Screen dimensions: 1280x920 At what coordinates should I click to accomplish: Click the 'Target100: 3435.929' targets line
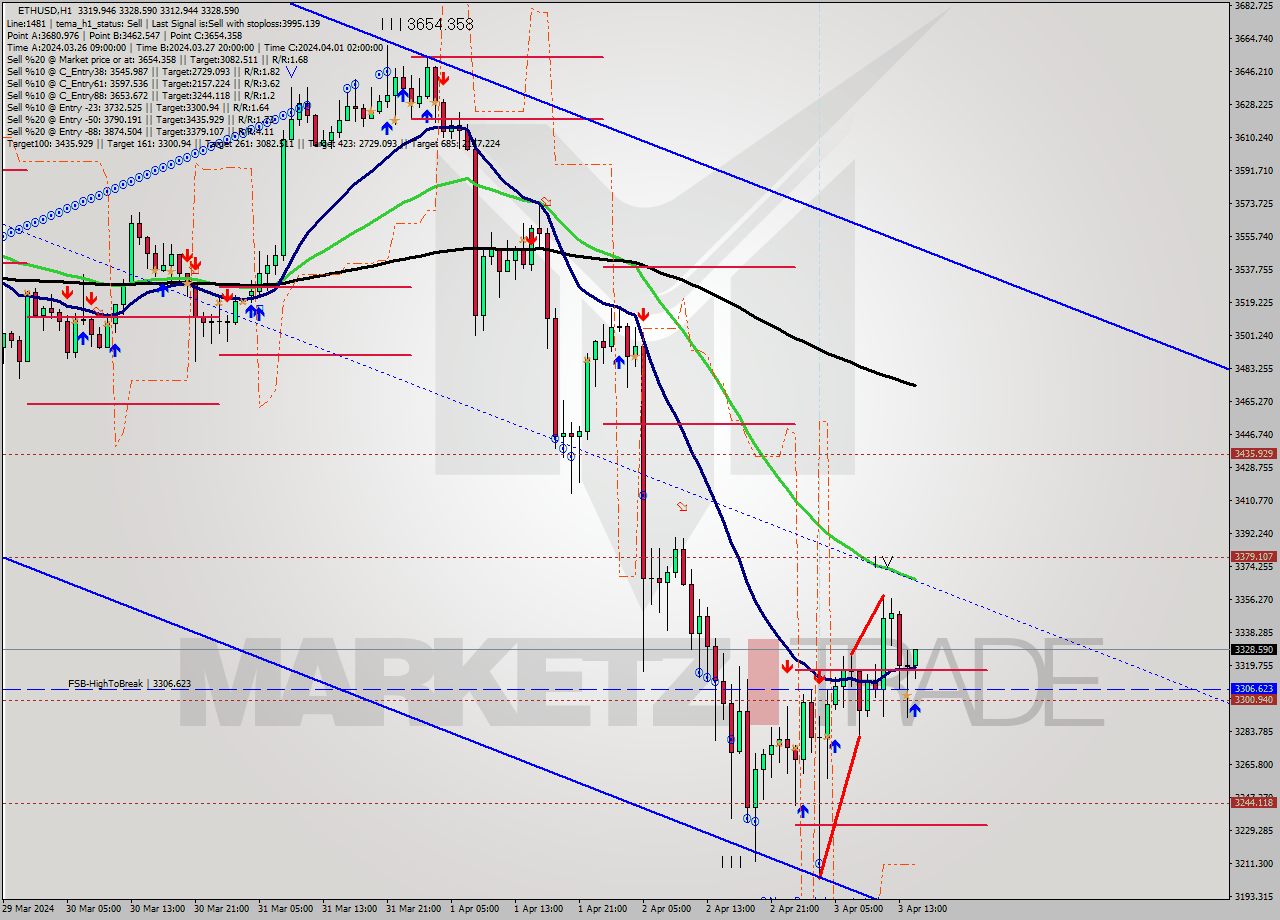tap(253, 143)
